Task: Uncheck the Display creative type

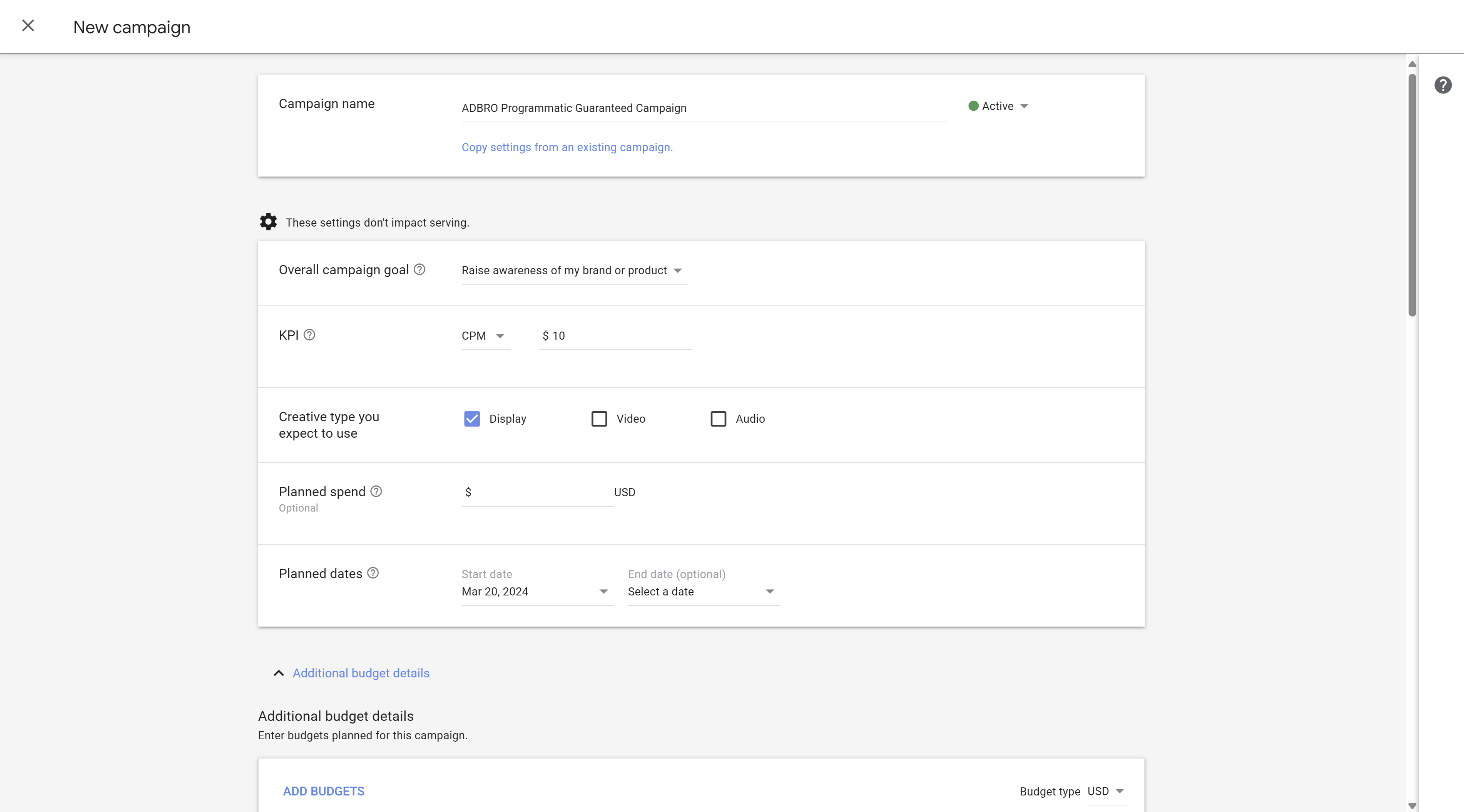Action: point(472,419)
